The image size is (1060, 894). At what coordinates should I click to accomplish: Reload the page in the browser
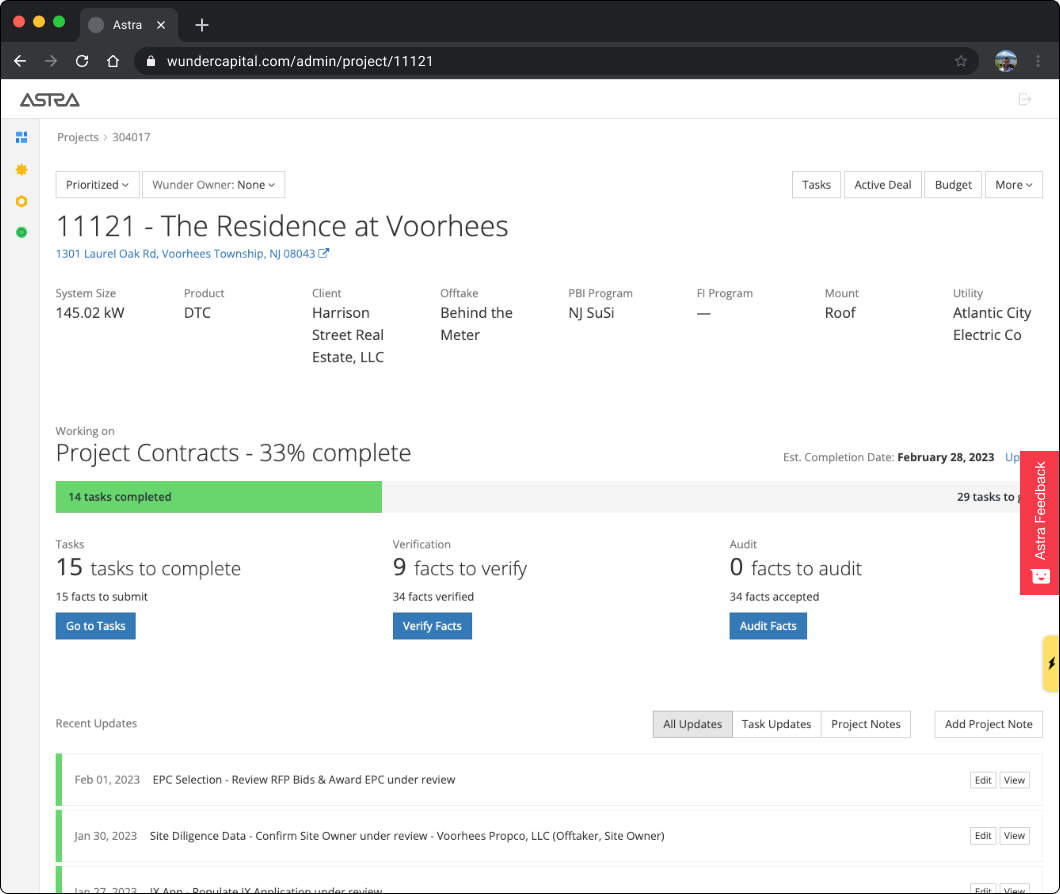point(82,61)
